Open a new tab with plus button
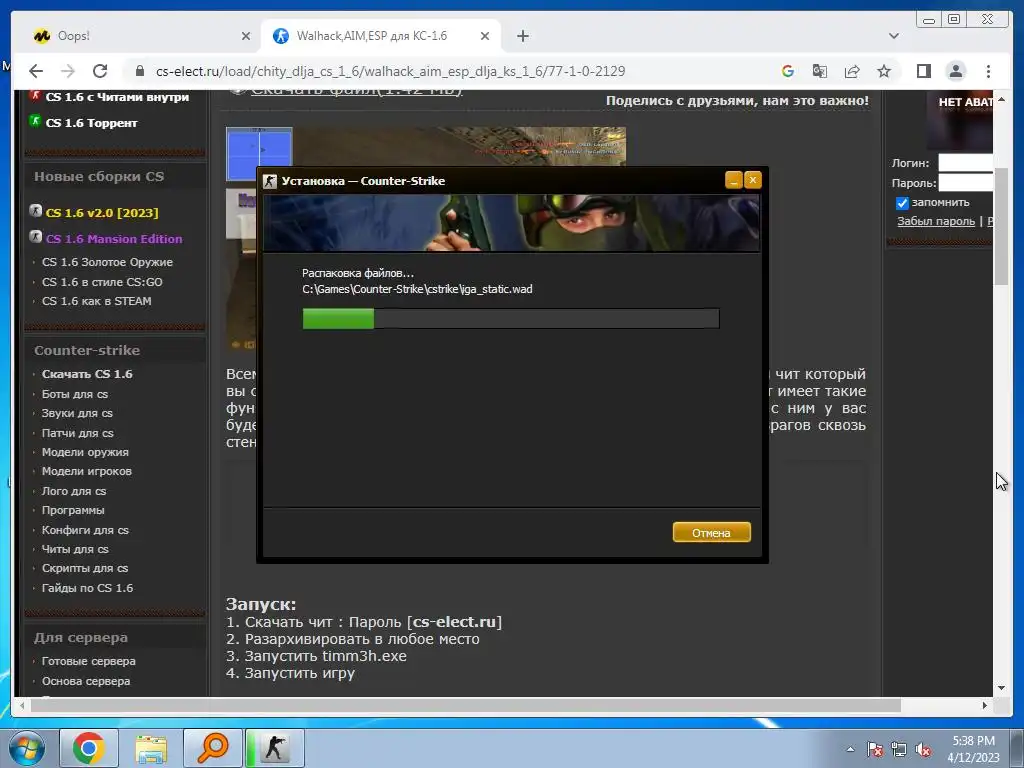Viewport: 1024px width, 768px height. click(522, 36)
